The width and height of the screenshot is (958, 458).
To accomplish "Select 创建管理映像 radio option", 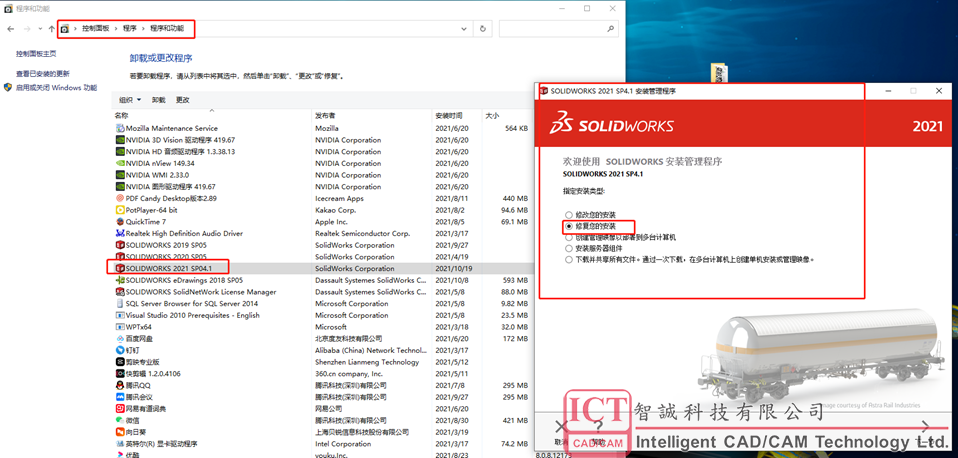I will pos(569,237).
